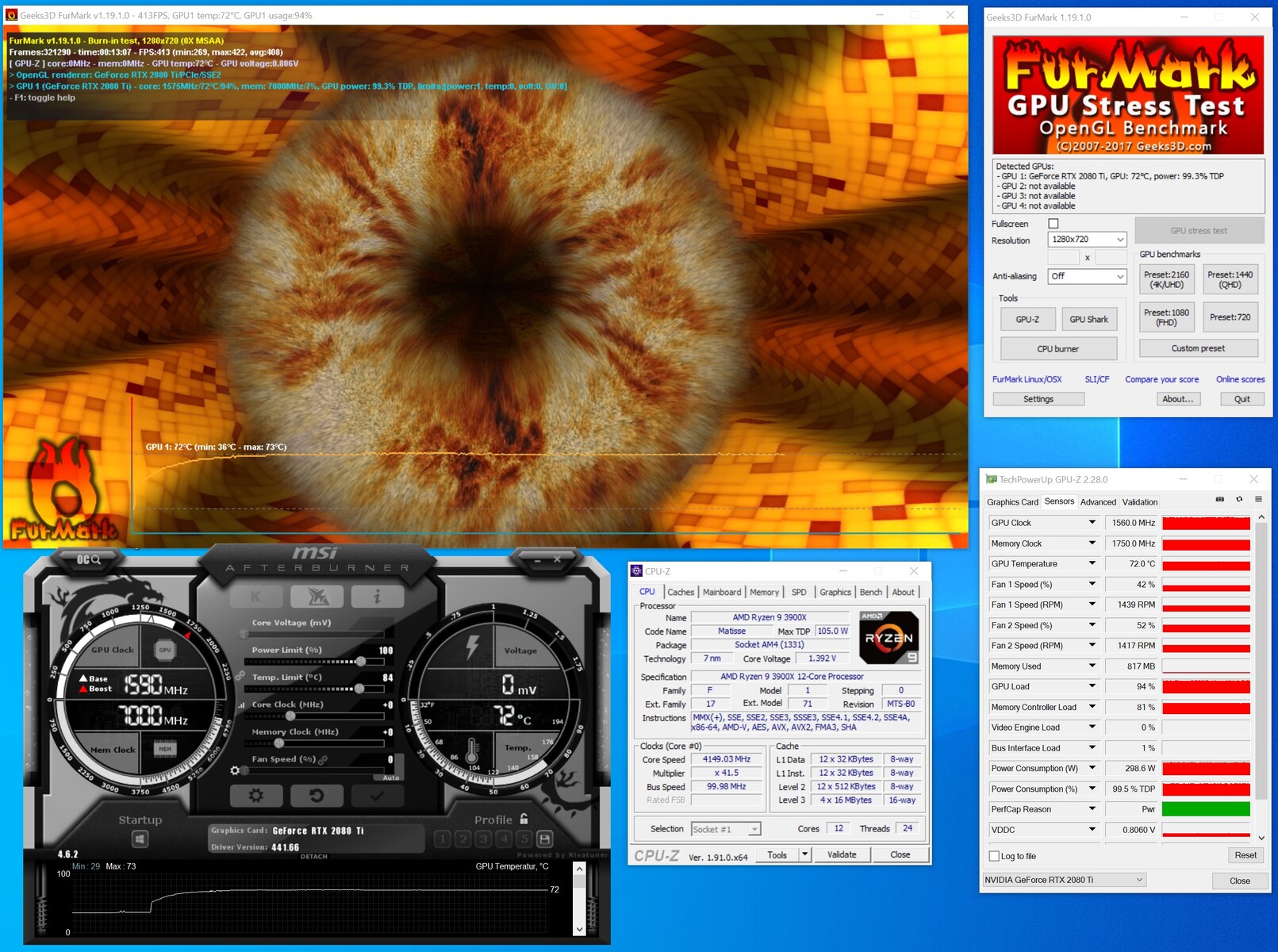
Task: Switch to CPU-Z Mainboard tab
Action: [x=722, y=592]
